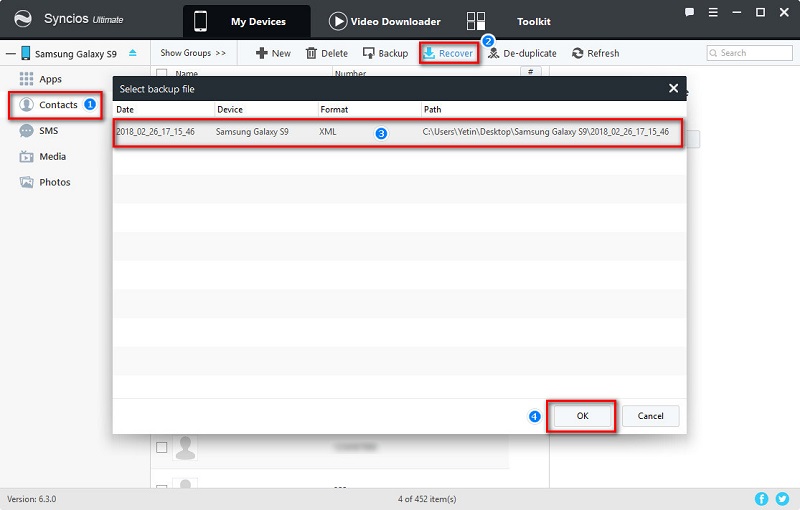
Task: Click the # index button in contact list
Action: [x=531, y=72]
